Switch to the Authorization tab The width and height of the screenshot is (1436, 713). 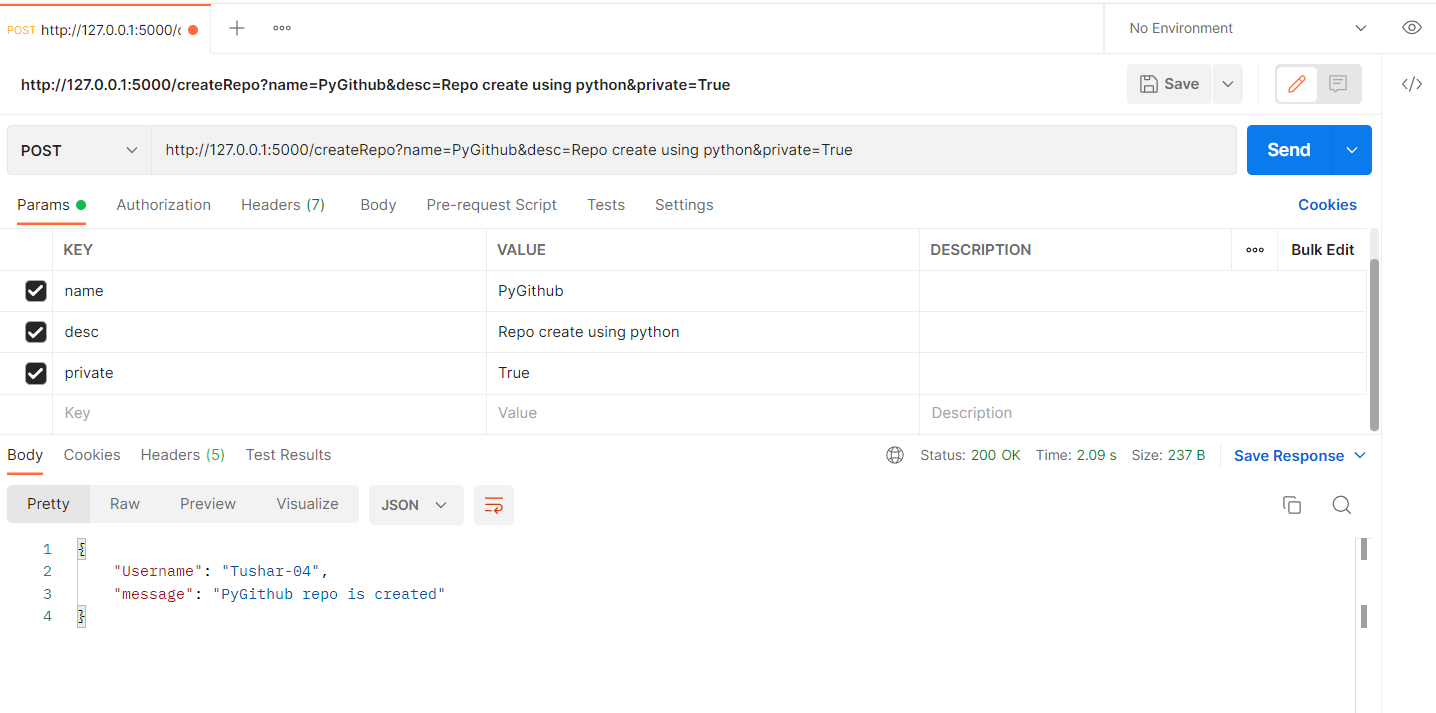[163, 204]
